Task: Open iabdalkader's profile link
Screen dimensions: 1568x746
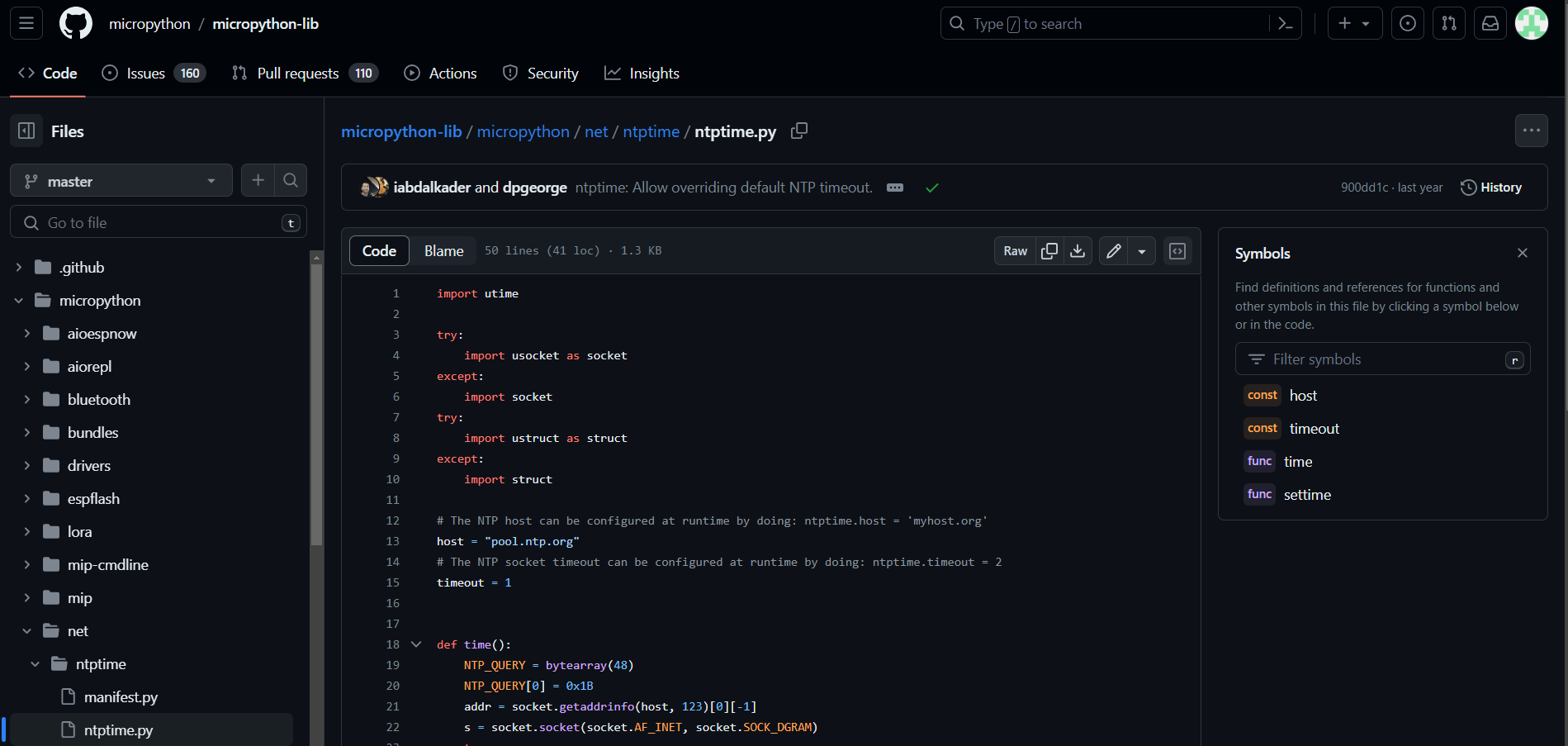Action: tap(432, 188)
